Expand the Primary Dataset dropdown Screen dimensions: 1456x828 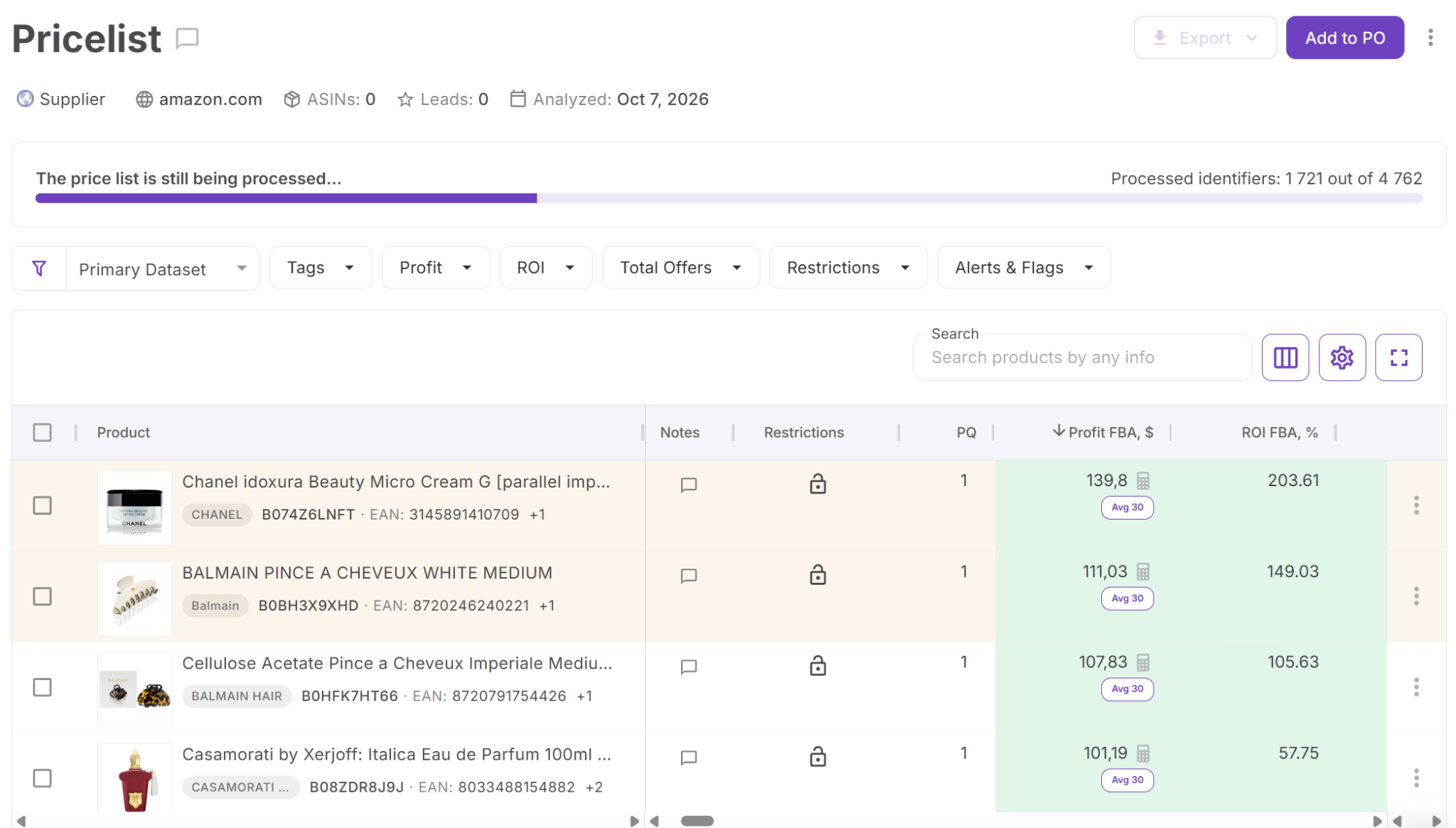click(x=163, y=269)
